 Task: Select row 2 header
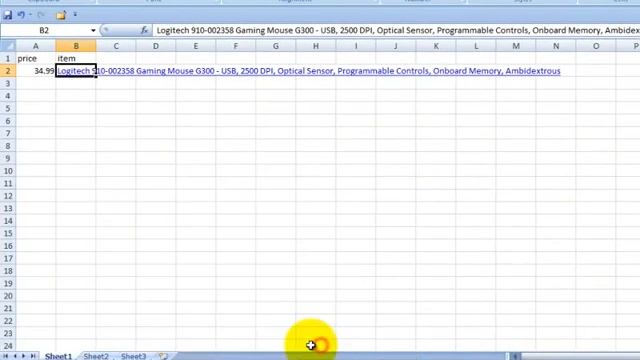[x=8, y=71]
